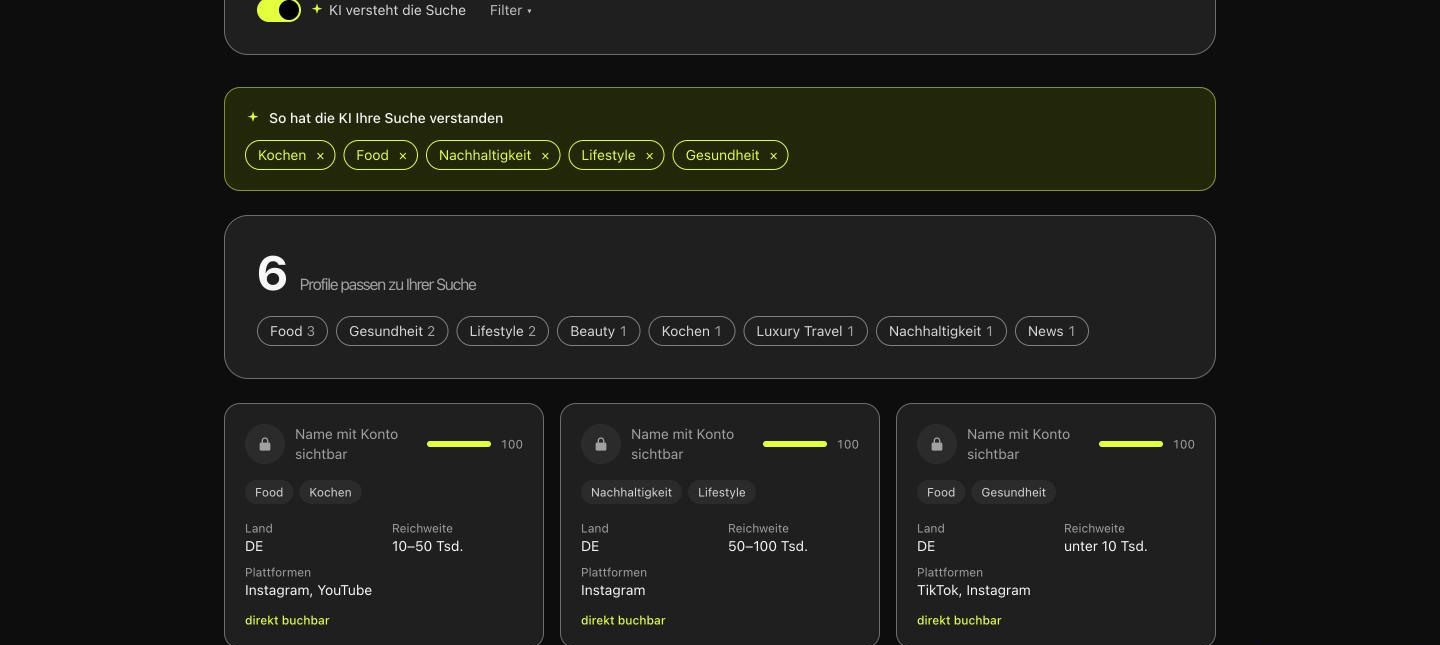The width and height of the screenshot is (1440, 645).
Task: Click the Nachhaltigkeit tag on the profile card
Action: pos(631,492)
